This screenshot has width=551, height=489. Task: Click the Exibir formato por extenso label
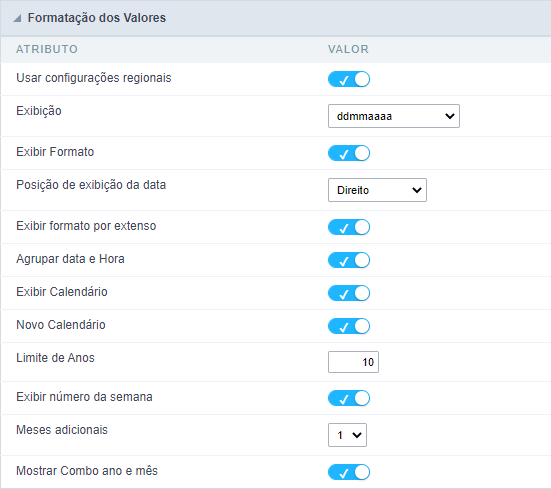click(x=86, y=226)
